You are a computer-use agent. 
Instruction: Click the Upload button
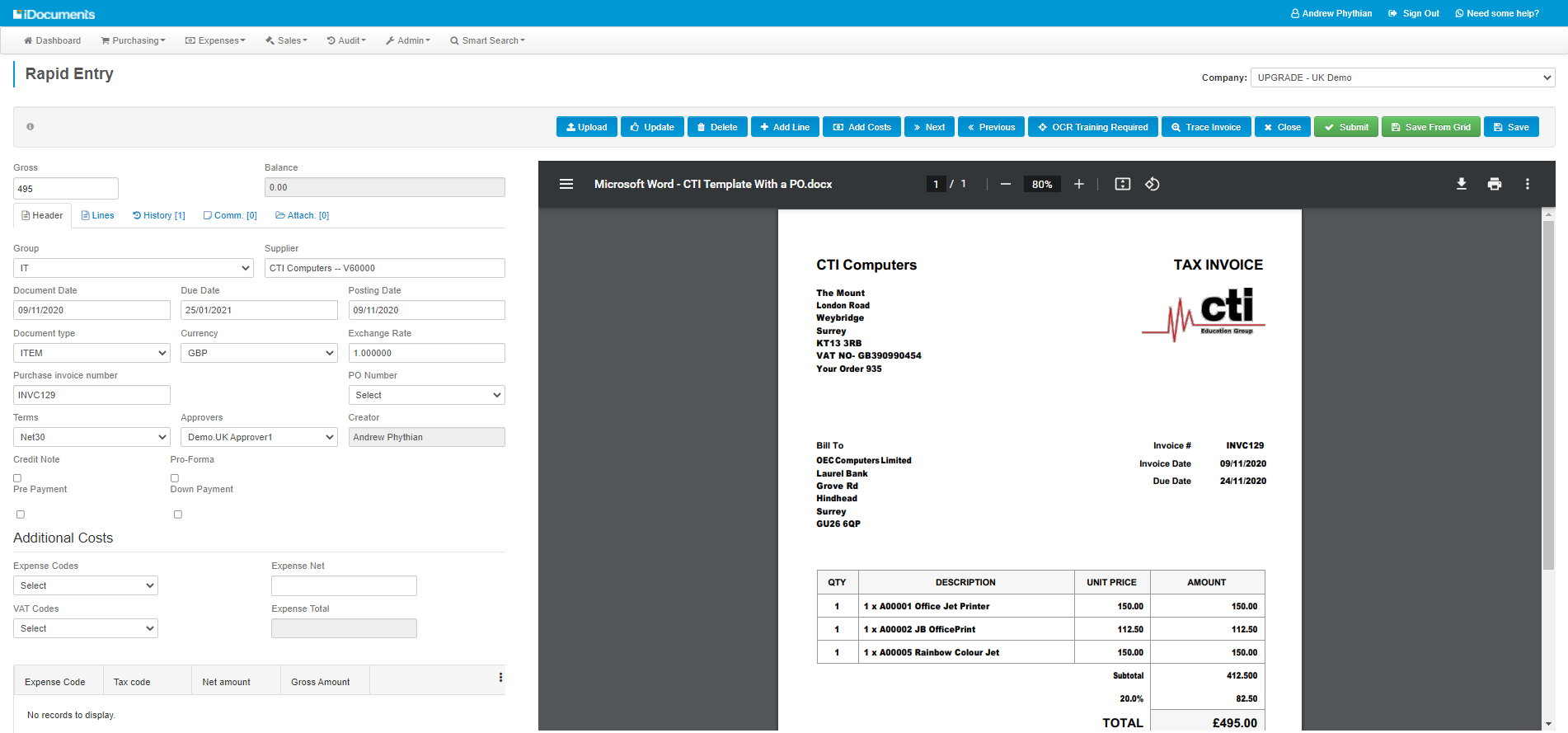pyautogui.click(x=587, y=127)
